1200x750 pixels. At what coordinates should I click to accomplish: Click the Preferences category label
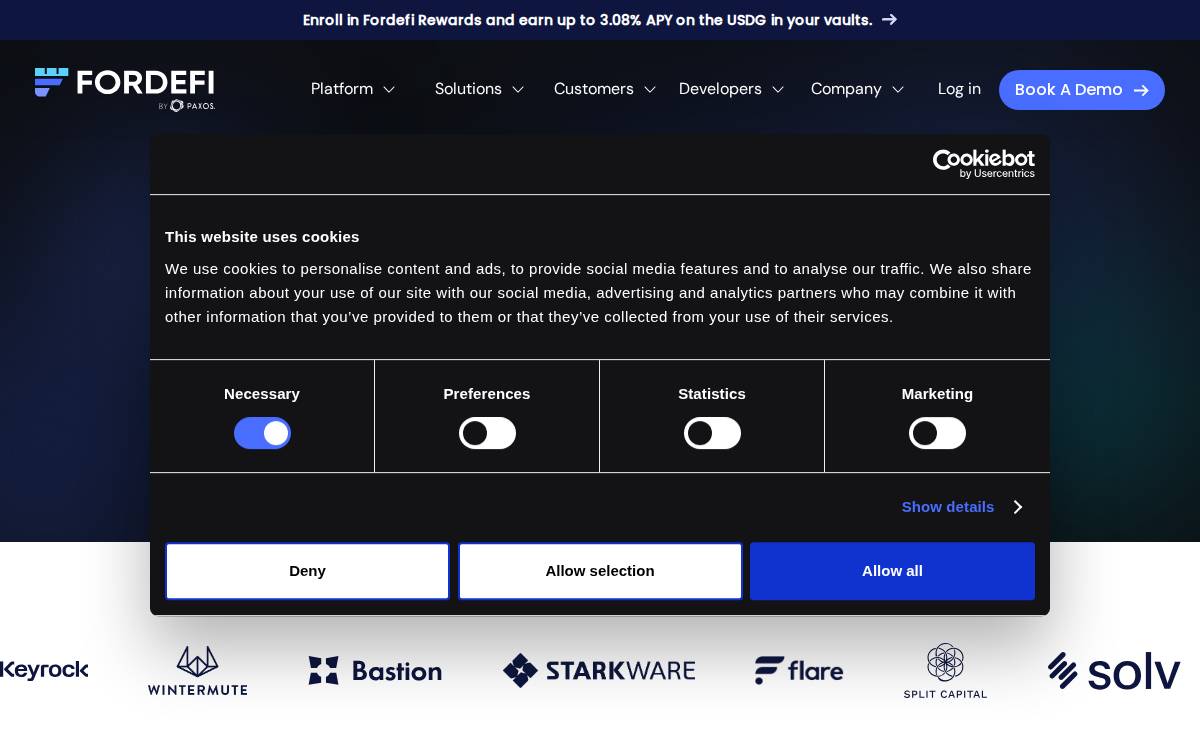pyautogui.click(x=487, y=394)
